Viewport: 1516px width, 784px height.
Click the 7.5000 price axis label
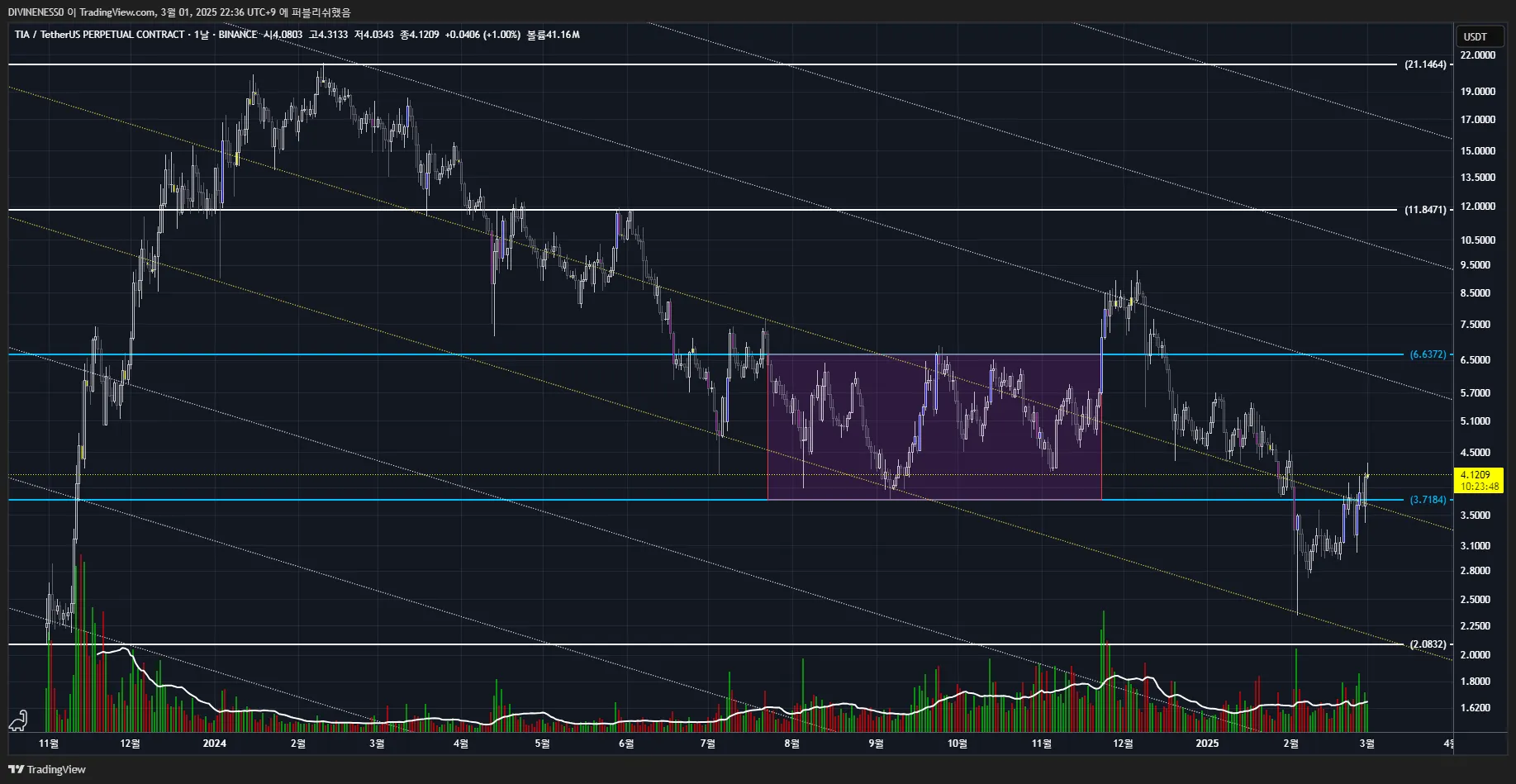click(1476, 325)
